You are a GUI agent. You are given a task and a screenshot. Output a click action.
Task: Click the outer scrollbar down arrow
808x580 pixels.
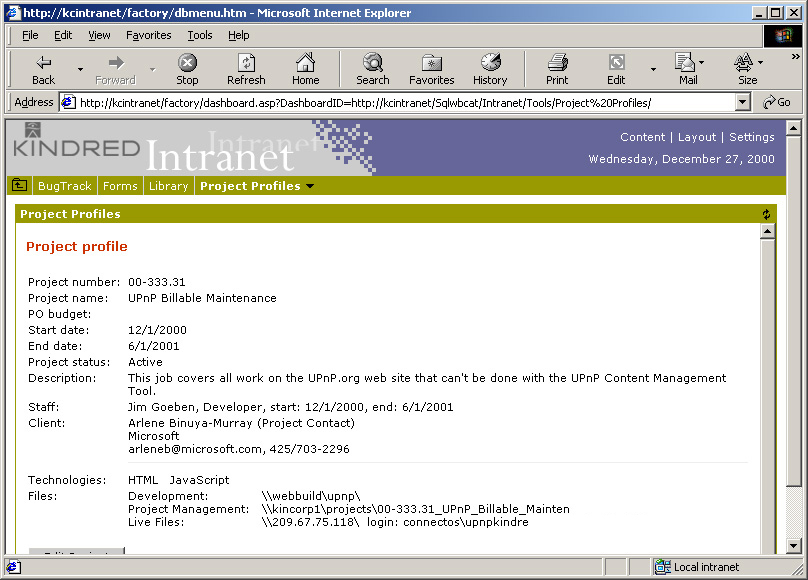point(794,545)
